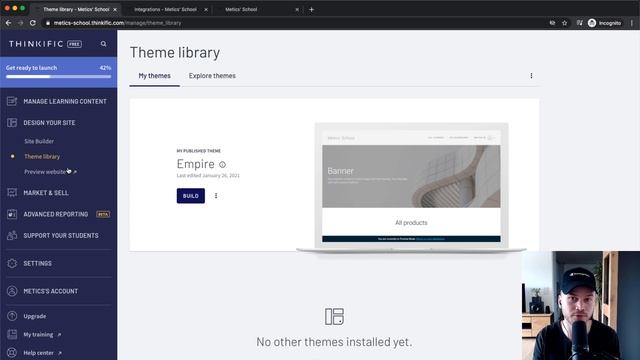
Task: Click the Help center icon
Action: pos(12,352)
